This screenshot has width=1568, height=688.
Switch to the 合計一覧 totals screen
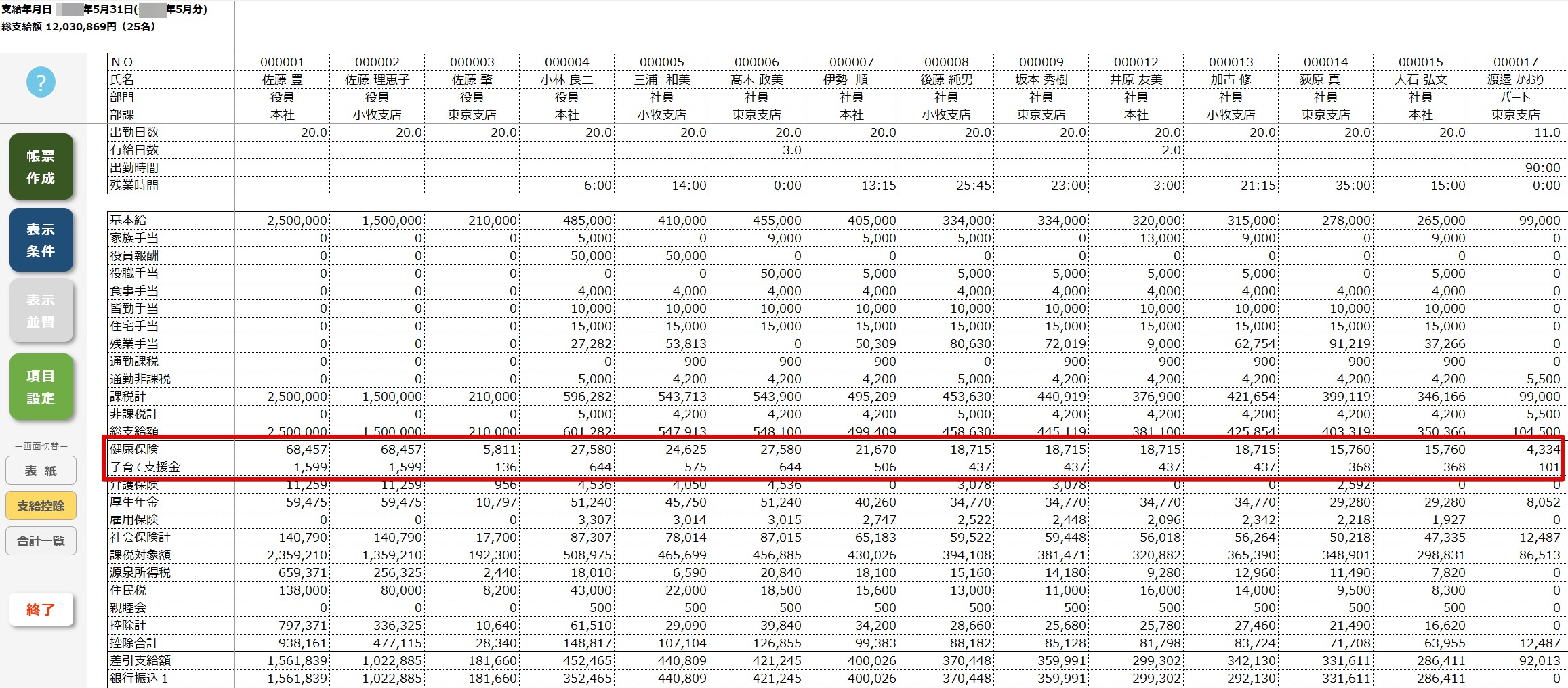[x=41, y=541]
